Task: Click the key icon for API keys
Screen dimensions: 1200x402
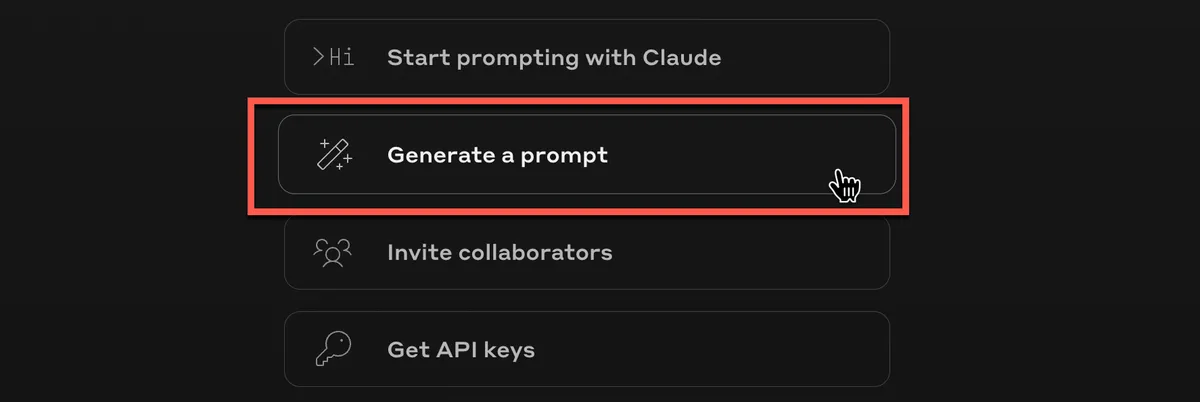Action: (333, 350)
